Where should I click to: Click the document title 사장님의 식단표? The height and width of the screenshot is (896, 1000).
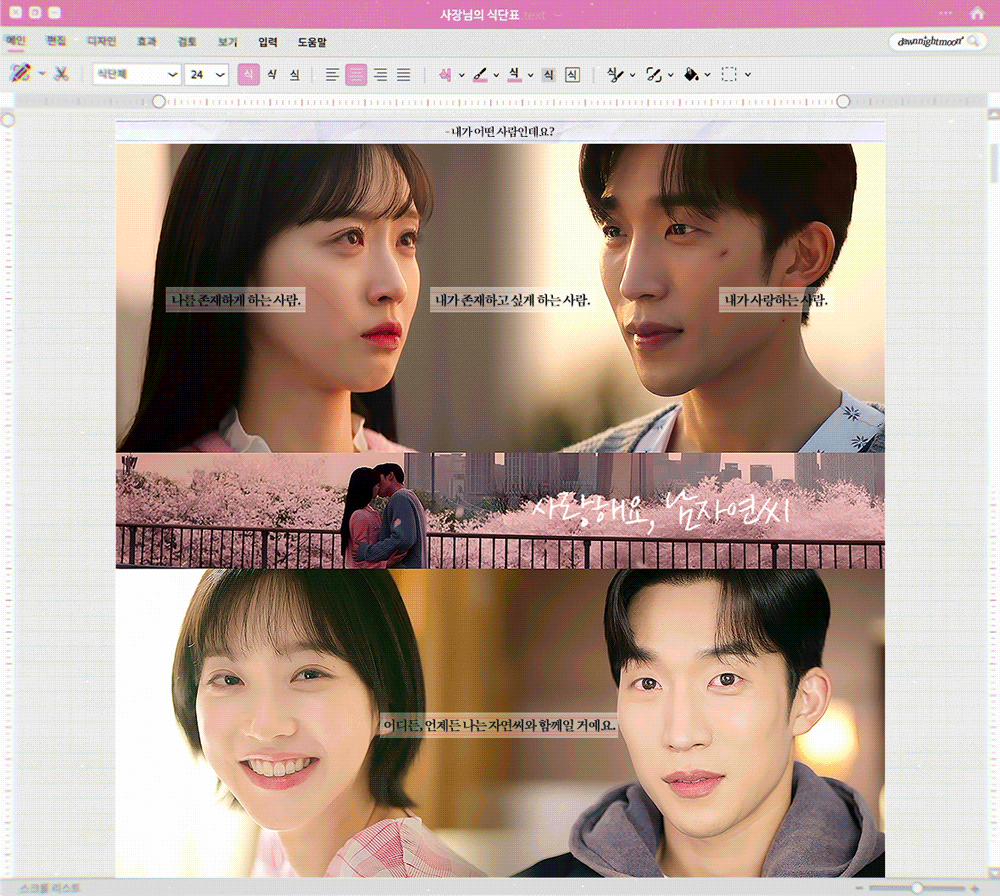pos(479,14)
